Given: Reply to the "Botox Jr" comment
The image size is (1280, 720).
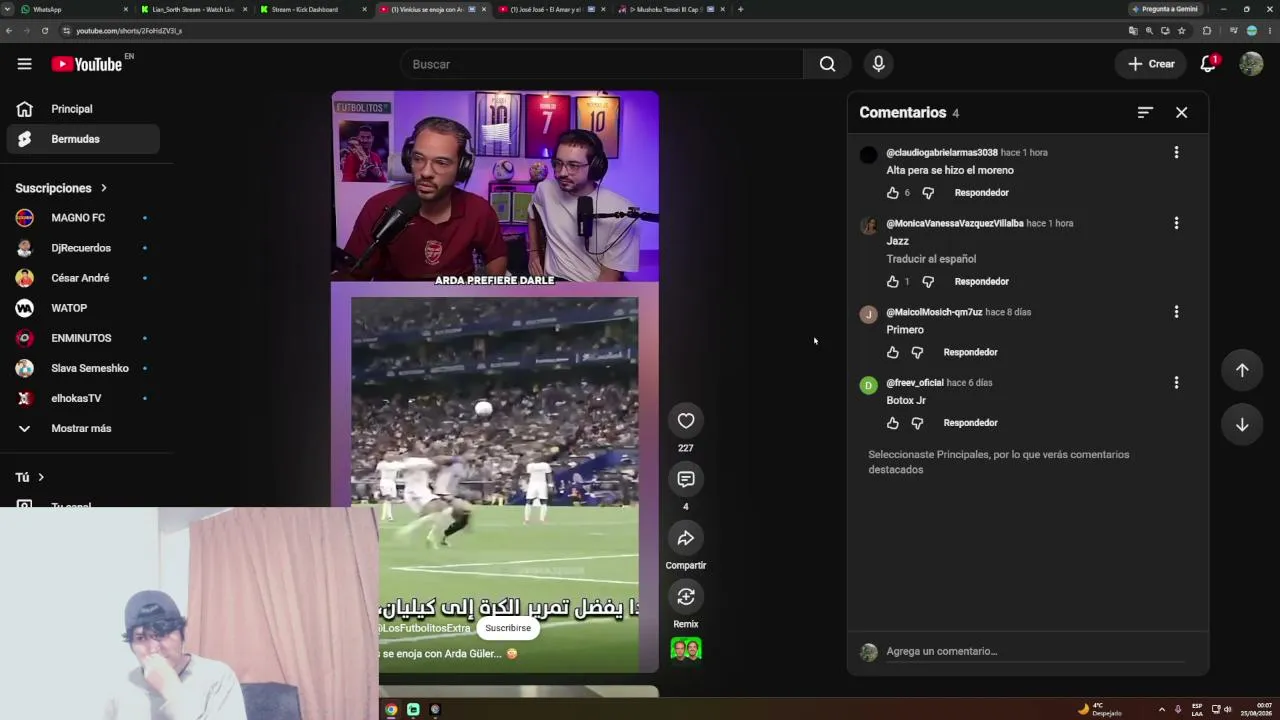Looking at the screenshot, I should (970, 423).
